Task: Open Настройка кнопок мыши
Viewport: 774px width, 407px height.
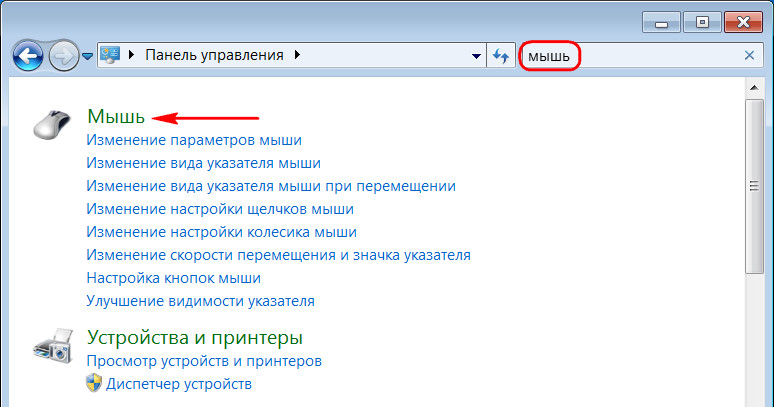Action: (173, 278)
